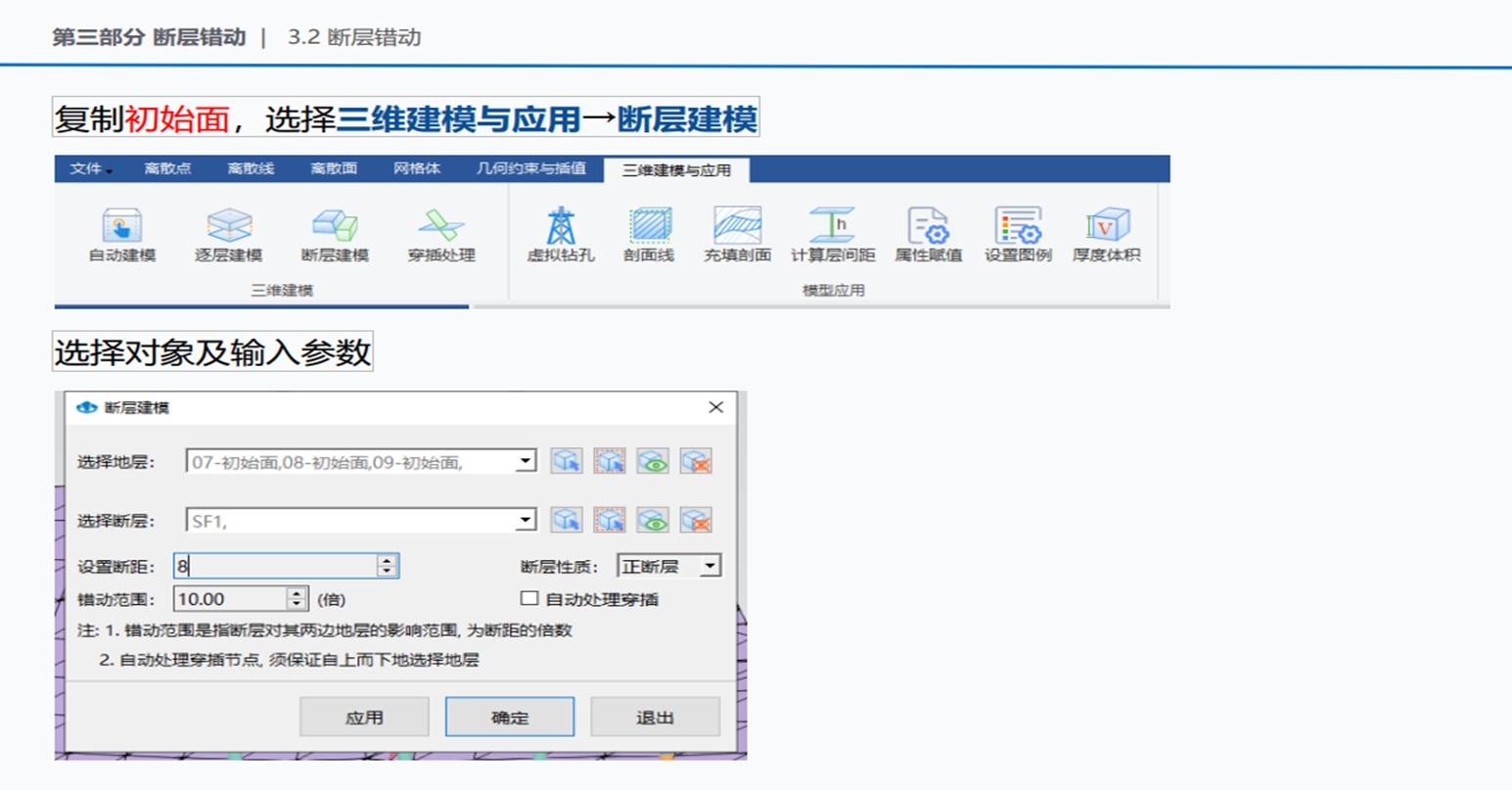Viewport: 1512px width, 790px height.
Task: Choose the 虚拟钻孔 virtual borehole tool
Action: [561, 235]
